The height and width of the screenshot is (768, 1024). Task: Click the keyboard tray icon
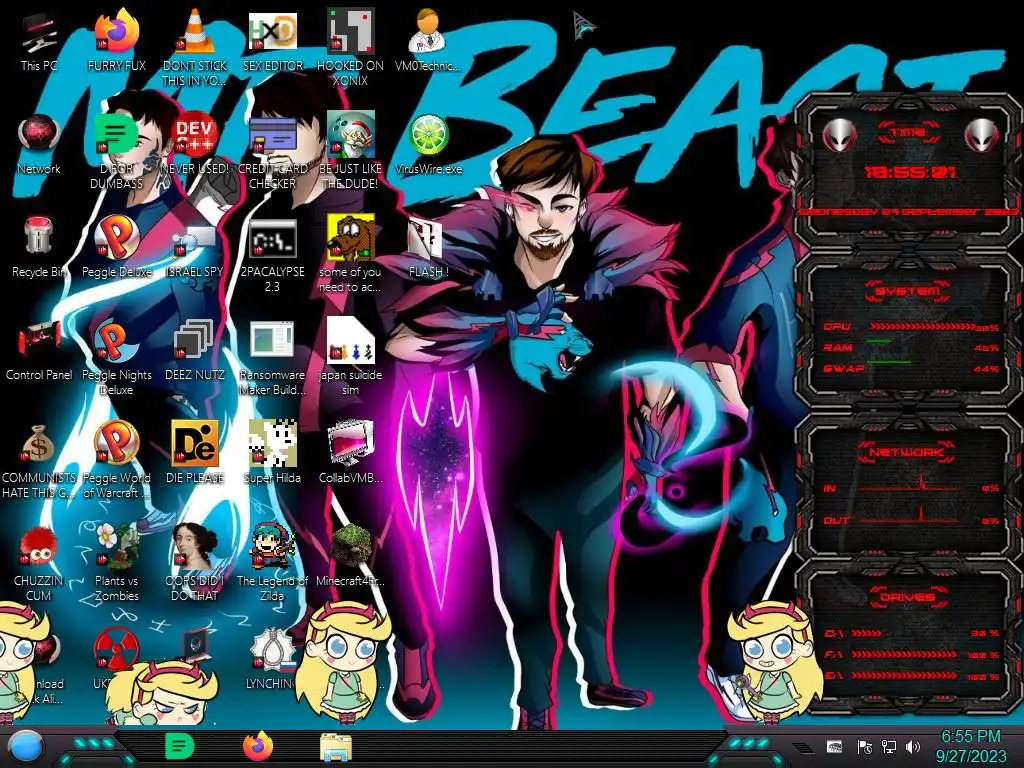point(834,746)
